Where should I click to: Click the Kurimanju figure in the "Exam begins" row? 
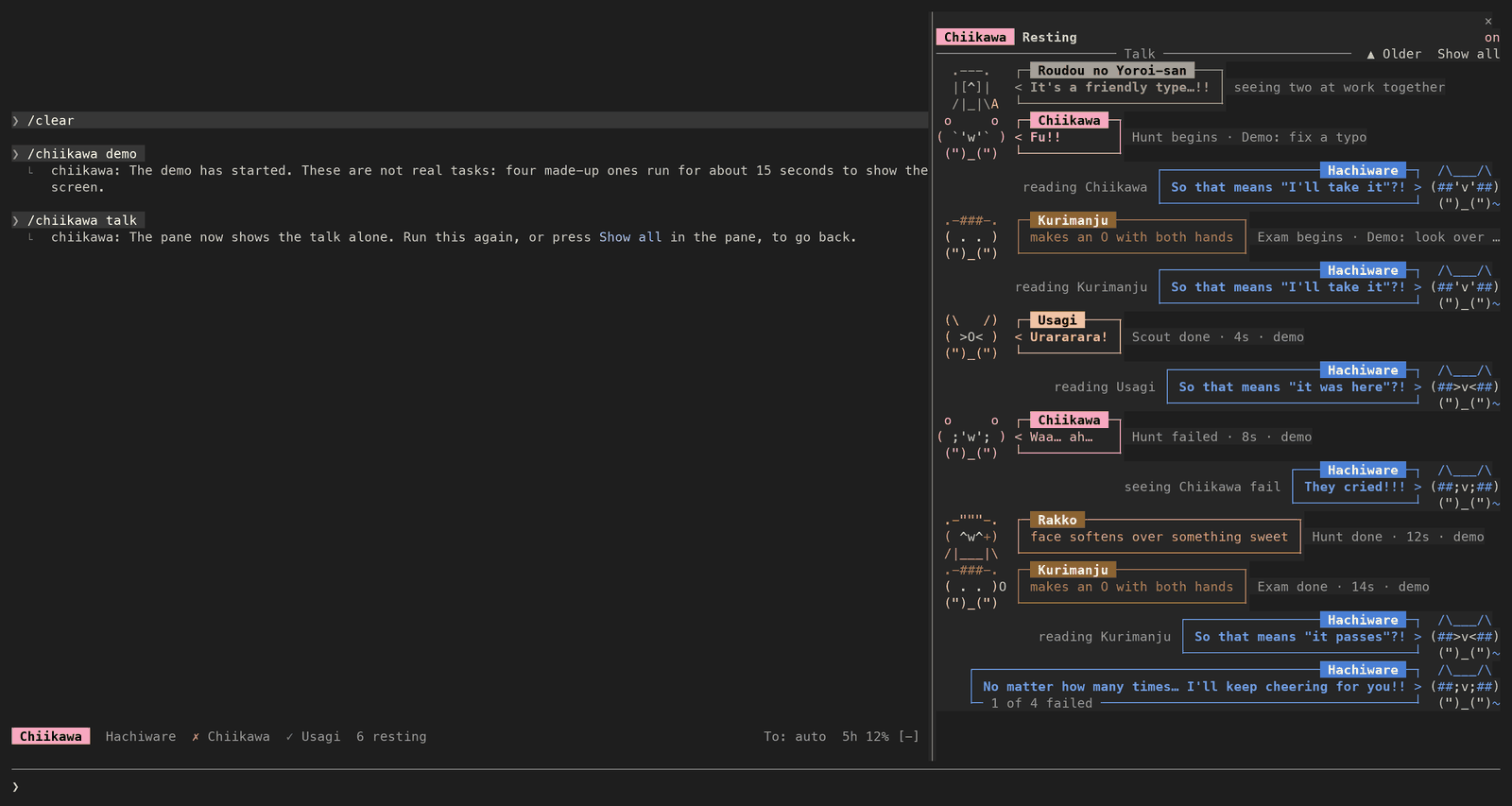click(x=971, y=237)
